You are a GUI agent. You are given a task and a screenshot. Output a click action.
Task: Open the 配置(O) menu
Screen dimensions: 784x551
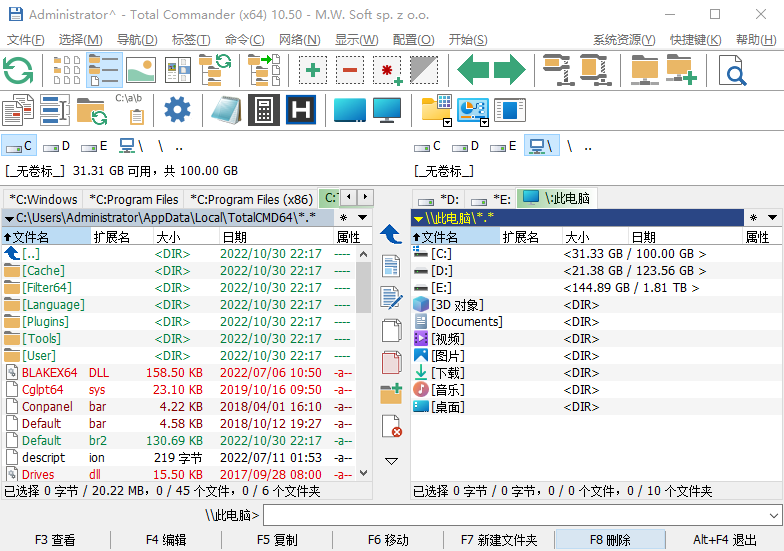[414, 40]
